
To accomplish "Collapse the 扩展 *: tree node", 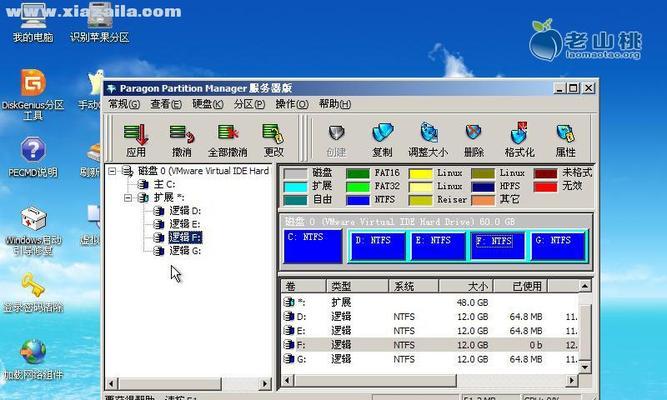I will click(x=128, y=198).
